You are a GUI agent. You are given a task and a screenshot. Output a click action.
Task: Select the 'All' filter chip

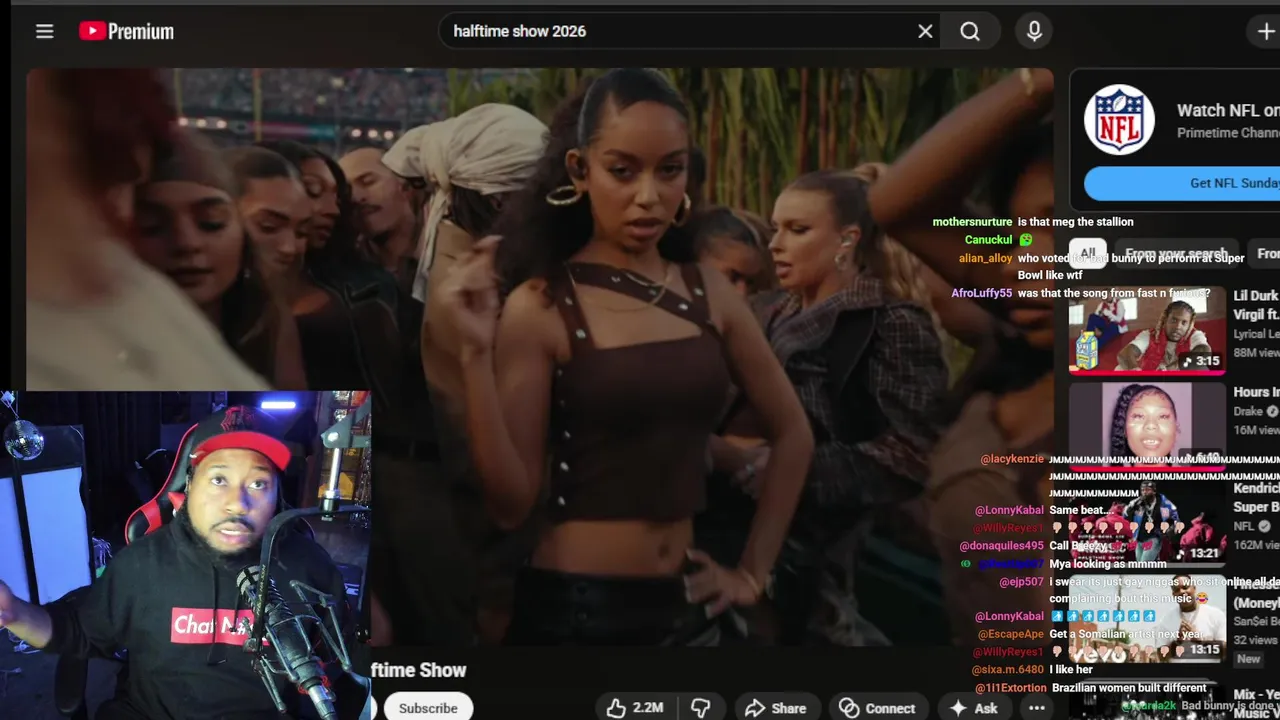tap(1088, 253)
